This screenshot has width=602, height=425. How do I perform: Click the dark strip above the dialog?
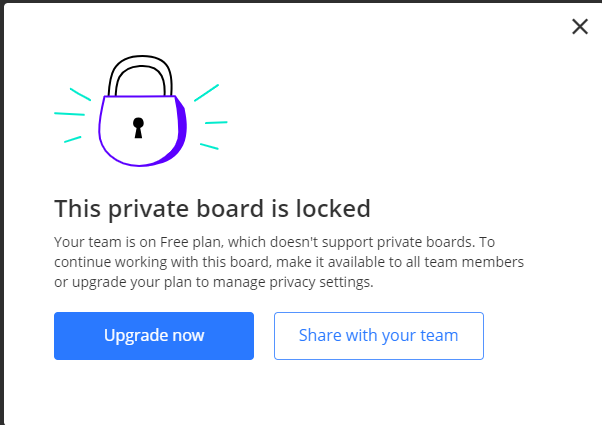point(301,1)
